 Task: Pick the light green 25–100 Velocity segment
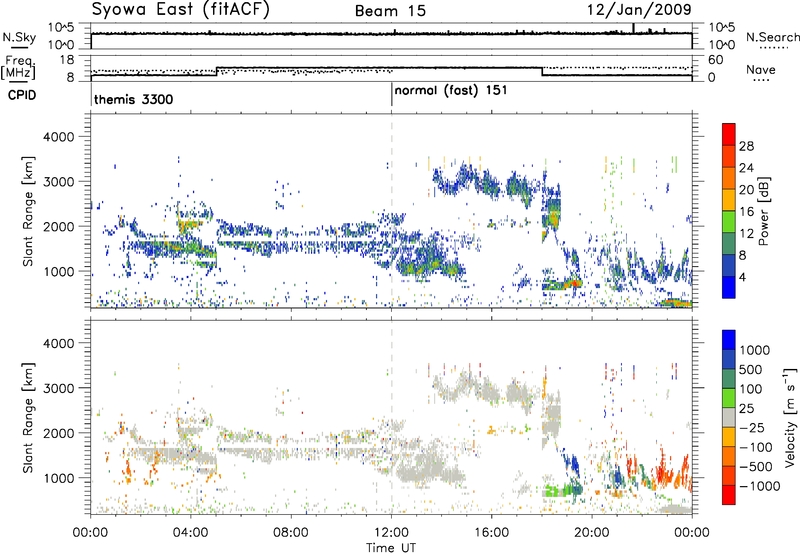coord(729,398)
